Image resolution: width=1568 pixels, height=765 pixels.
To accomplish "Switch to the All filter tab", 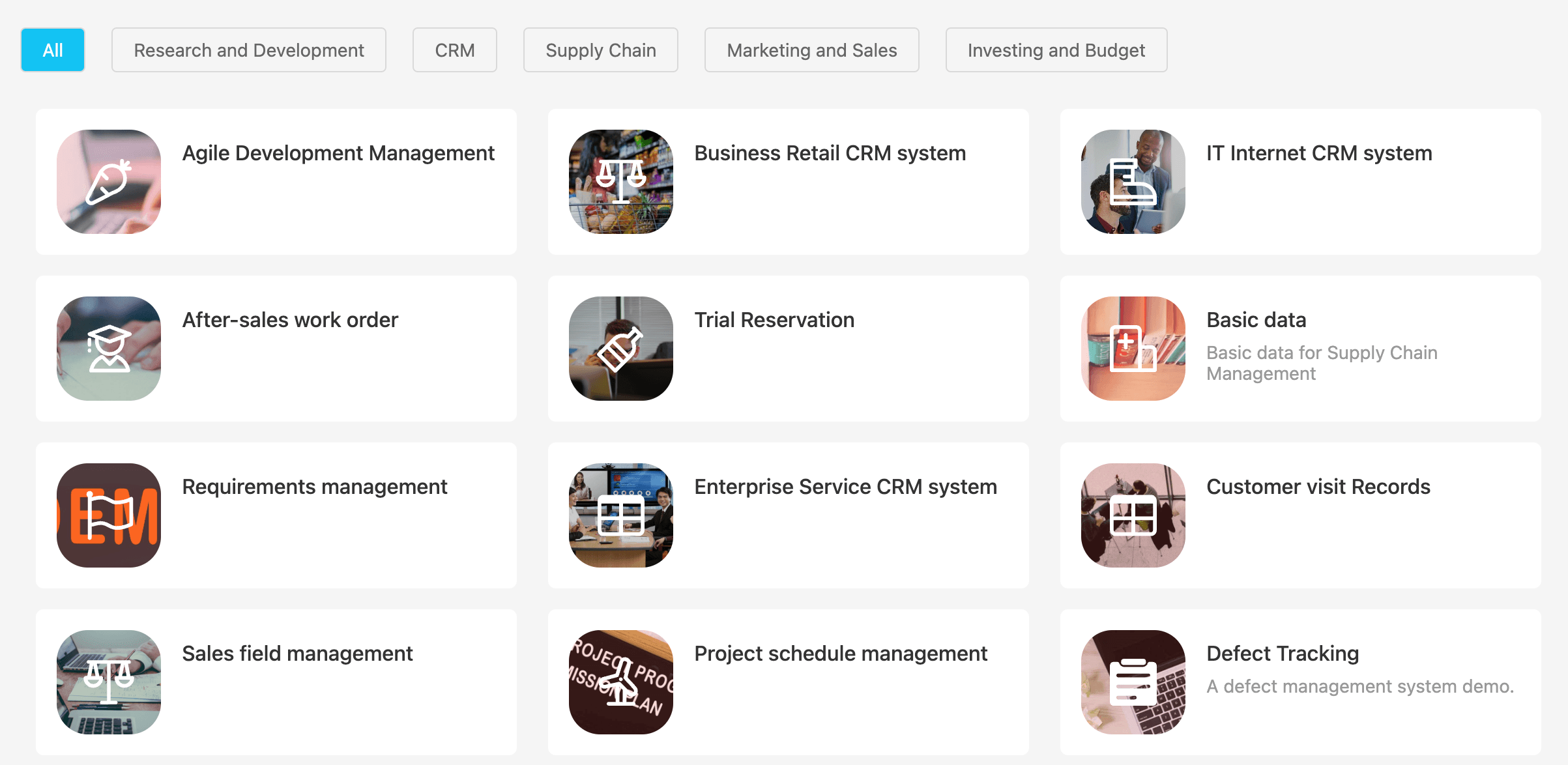I will click(x=52, y=50).
